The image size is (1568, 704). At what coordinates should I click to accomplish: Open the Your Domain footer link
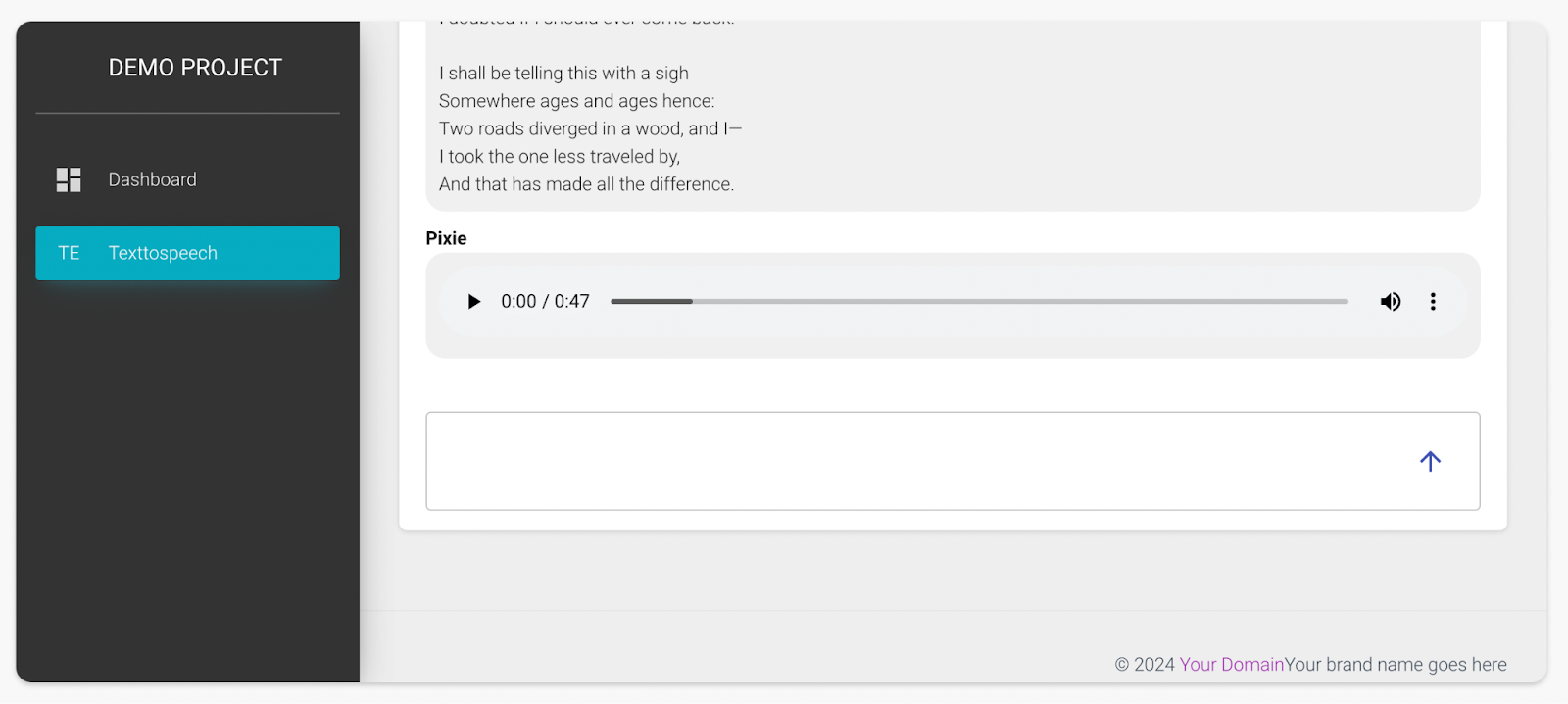1231,665
